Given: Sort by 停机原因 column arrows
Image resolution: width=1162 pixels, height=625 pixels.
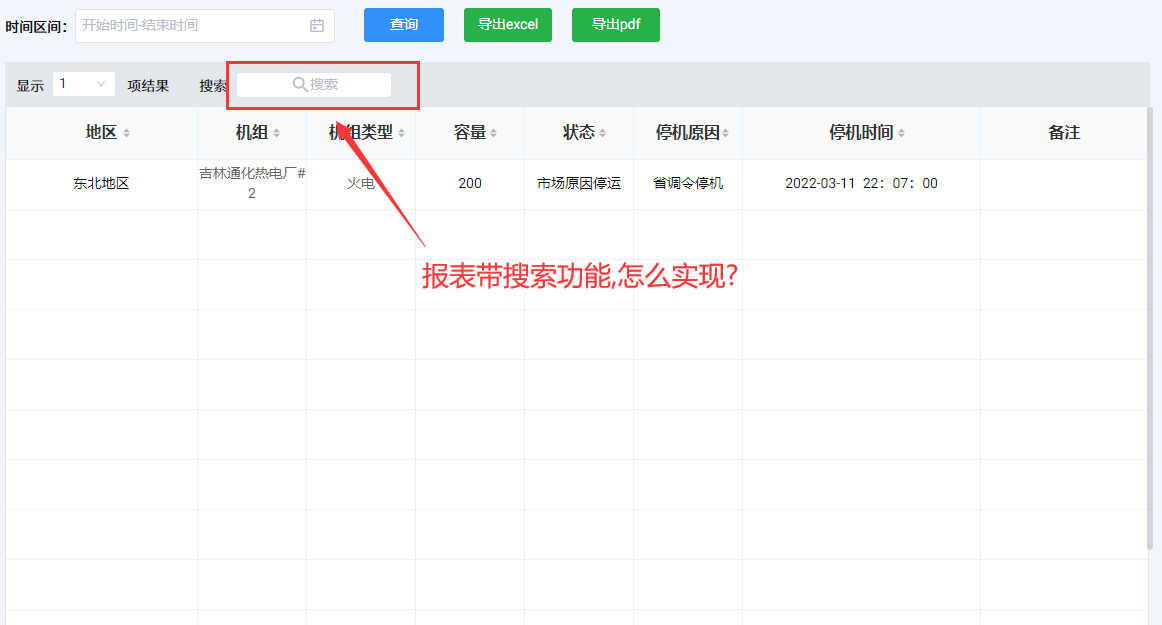Looking at the screenshot, I should (726, 133).
